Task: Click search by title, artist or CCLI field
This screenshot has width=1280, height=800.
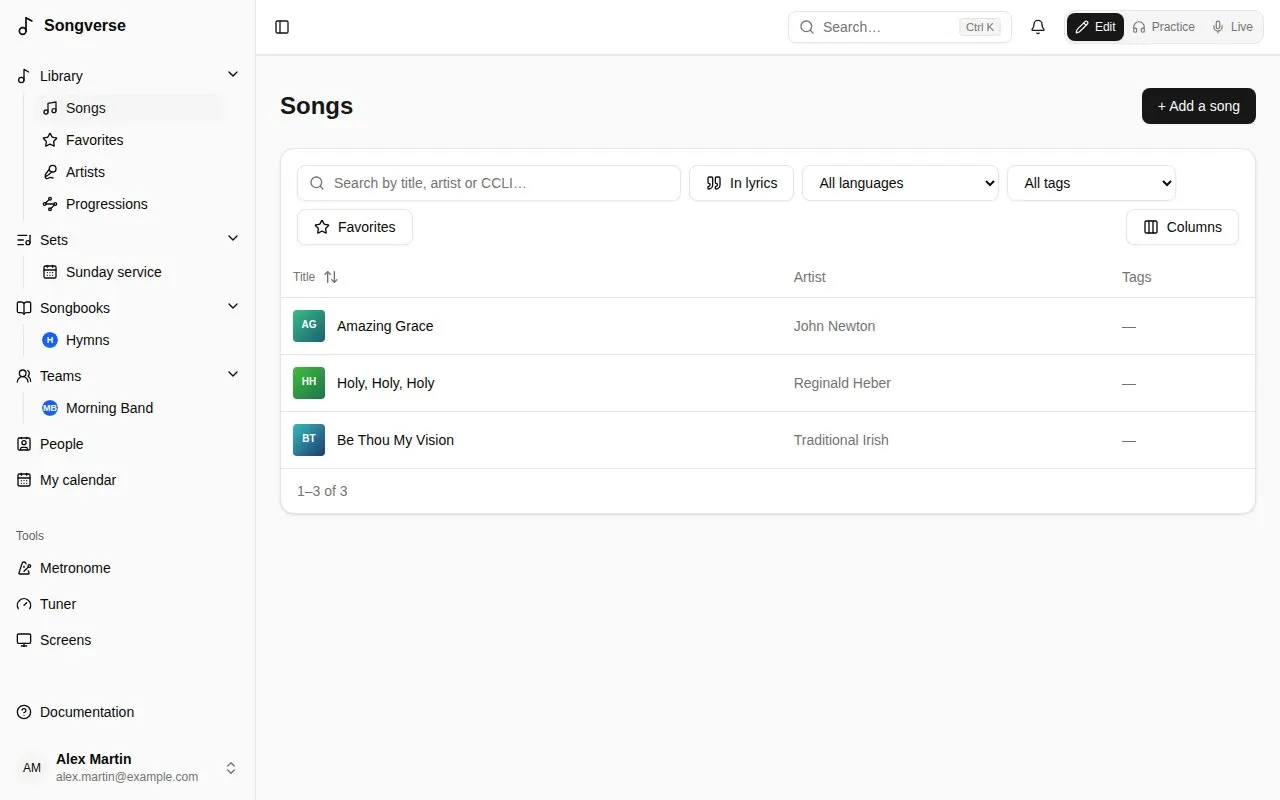Action: coord(489,183)
